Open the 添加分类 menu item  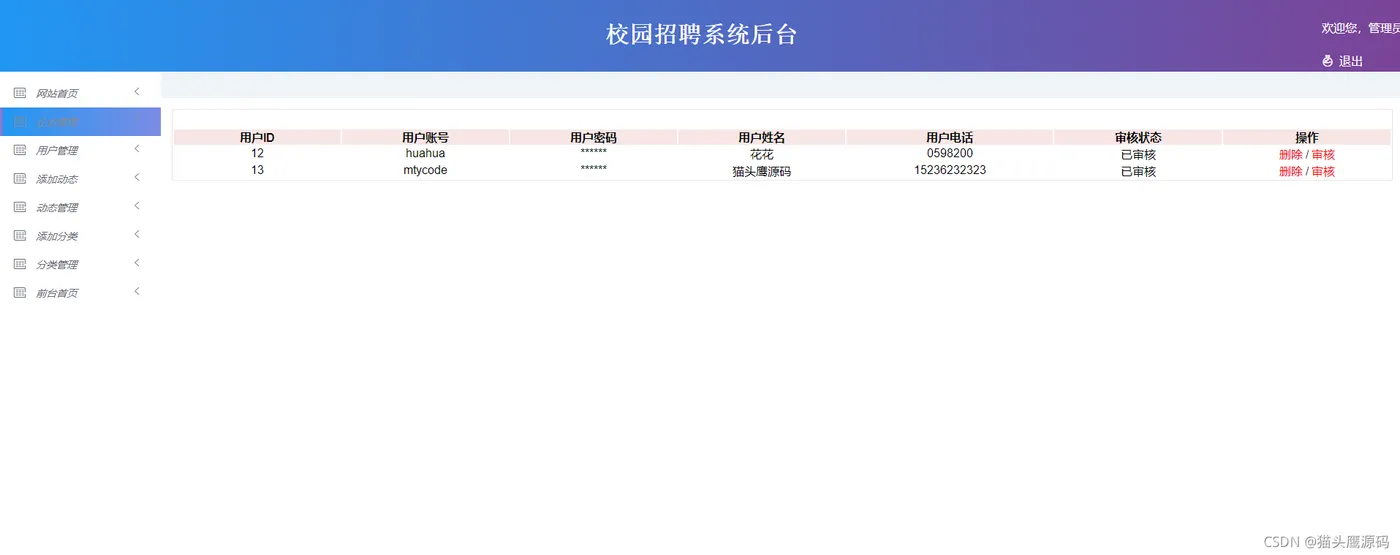click(x=57, y=237)
